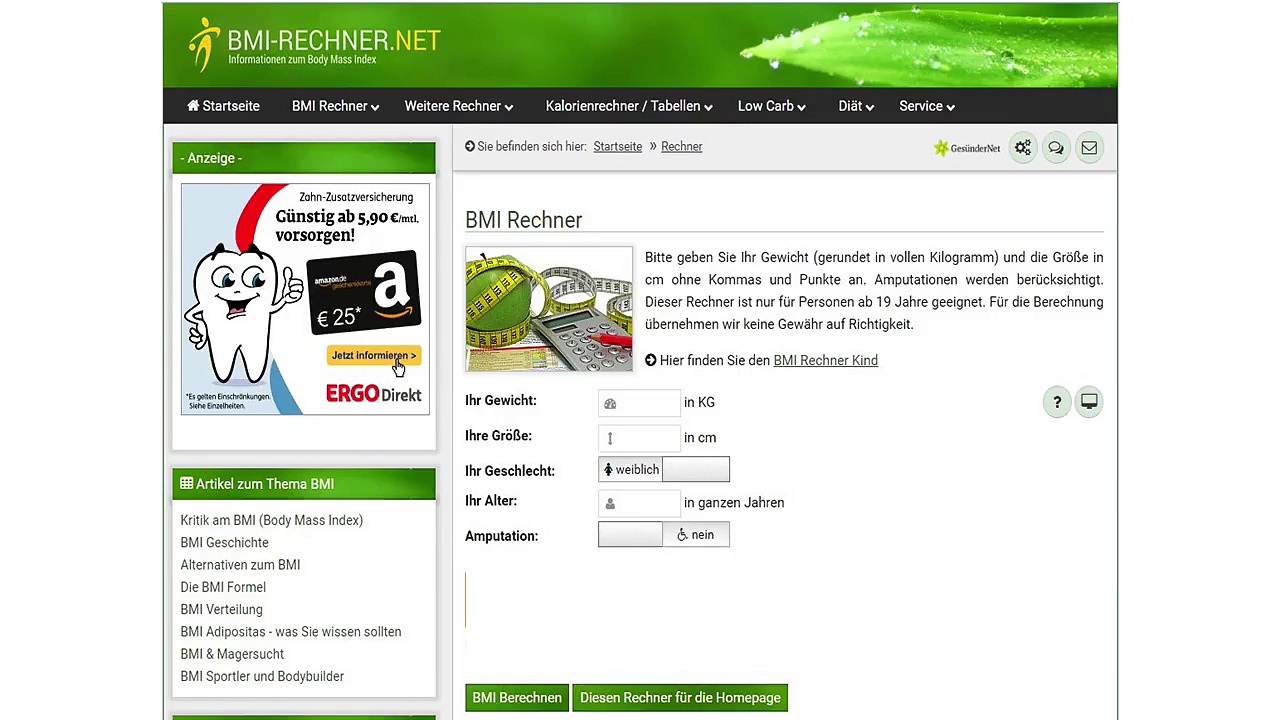Open Kalorienrechner / Tabellen dropdown
This screenshot has height=720, width=1280.
tap(628, 106)
